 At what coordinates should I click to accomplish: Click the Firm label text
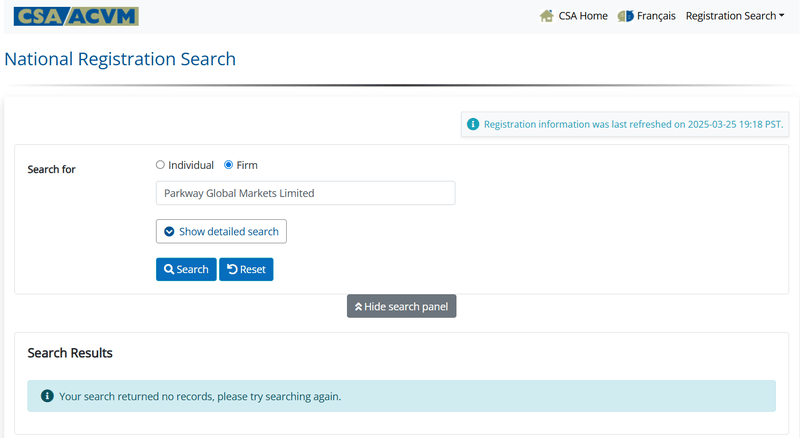point(247,165)
